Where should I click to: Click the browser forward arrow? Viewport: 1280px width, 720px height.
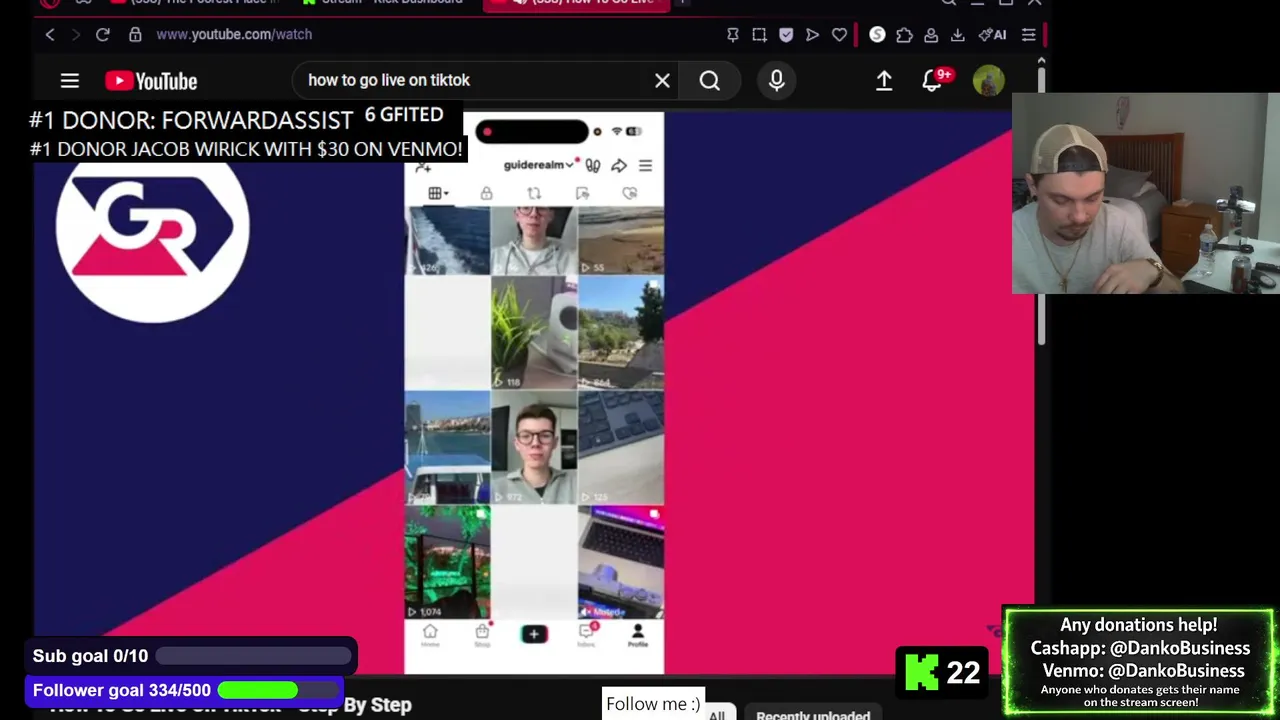click(75, 34)
